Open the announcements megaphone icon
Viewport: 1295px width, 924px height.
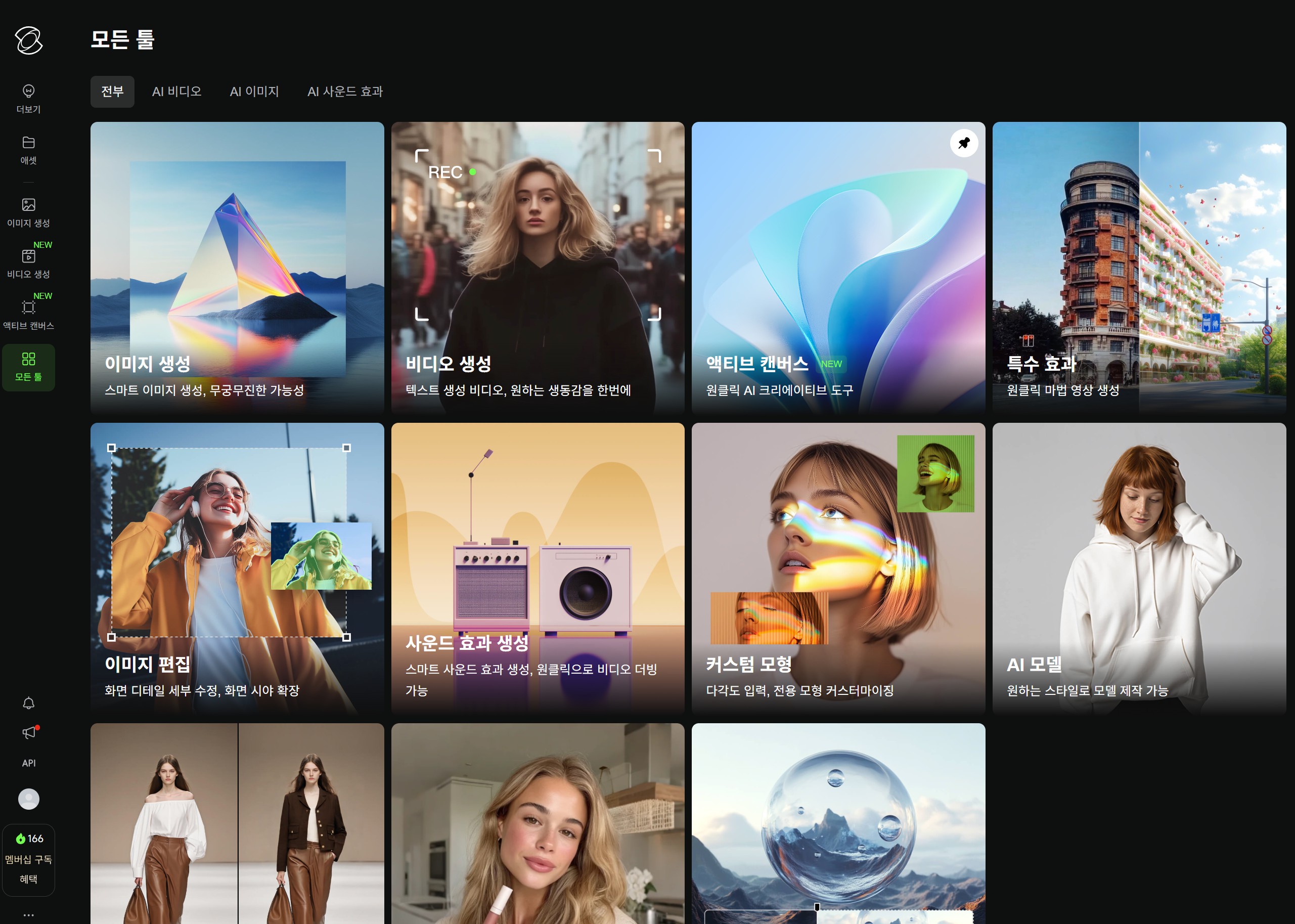(28, 733)
